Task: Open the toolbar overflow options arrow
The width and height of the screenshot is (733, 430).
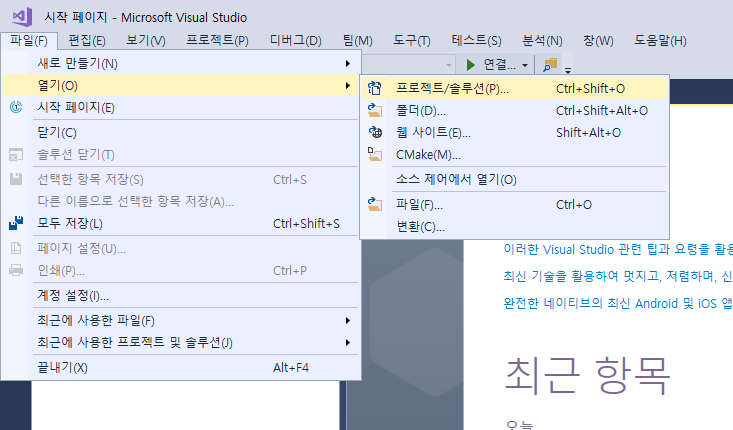Action: coord(568,71)
